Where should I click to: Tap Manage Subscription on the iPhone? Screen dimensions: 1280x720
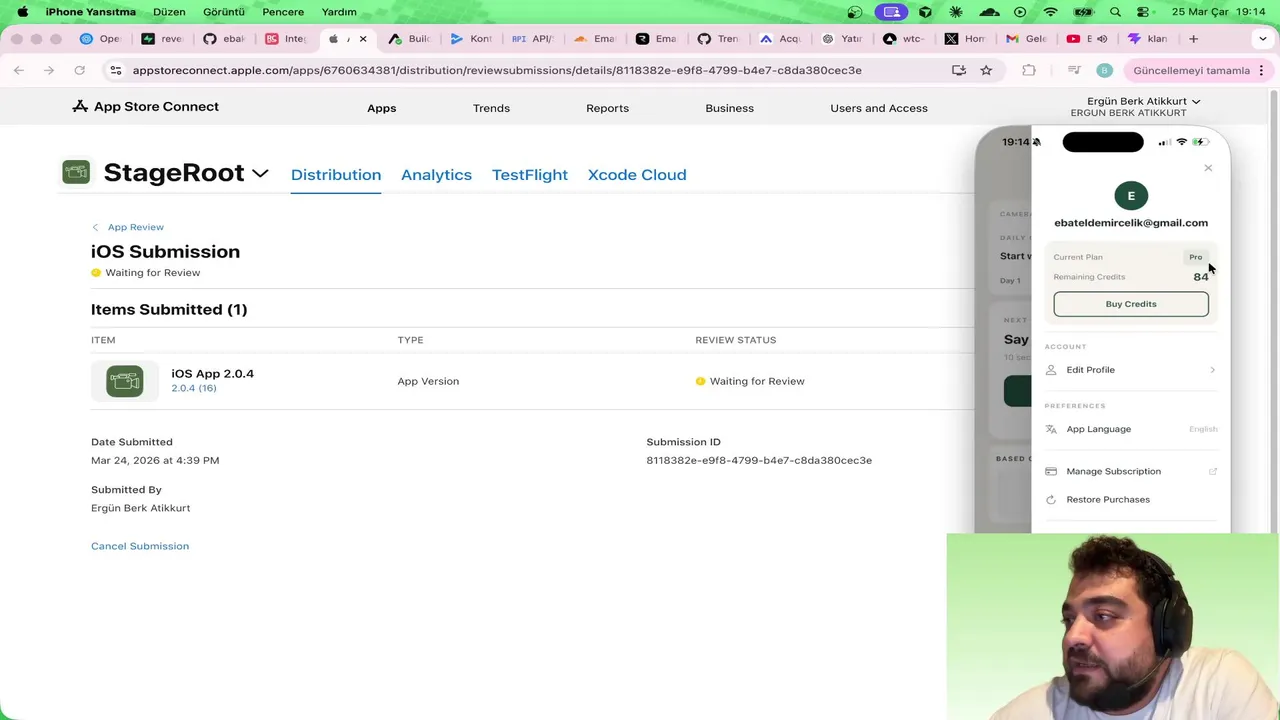click(1131, 471)
